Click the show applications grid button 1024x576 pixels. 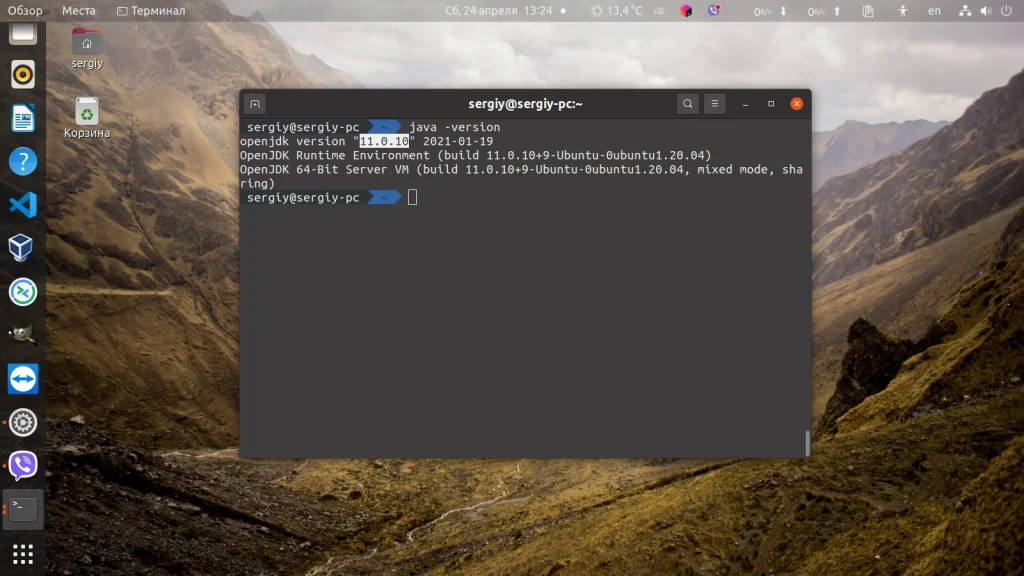click(x=22, y=554)
